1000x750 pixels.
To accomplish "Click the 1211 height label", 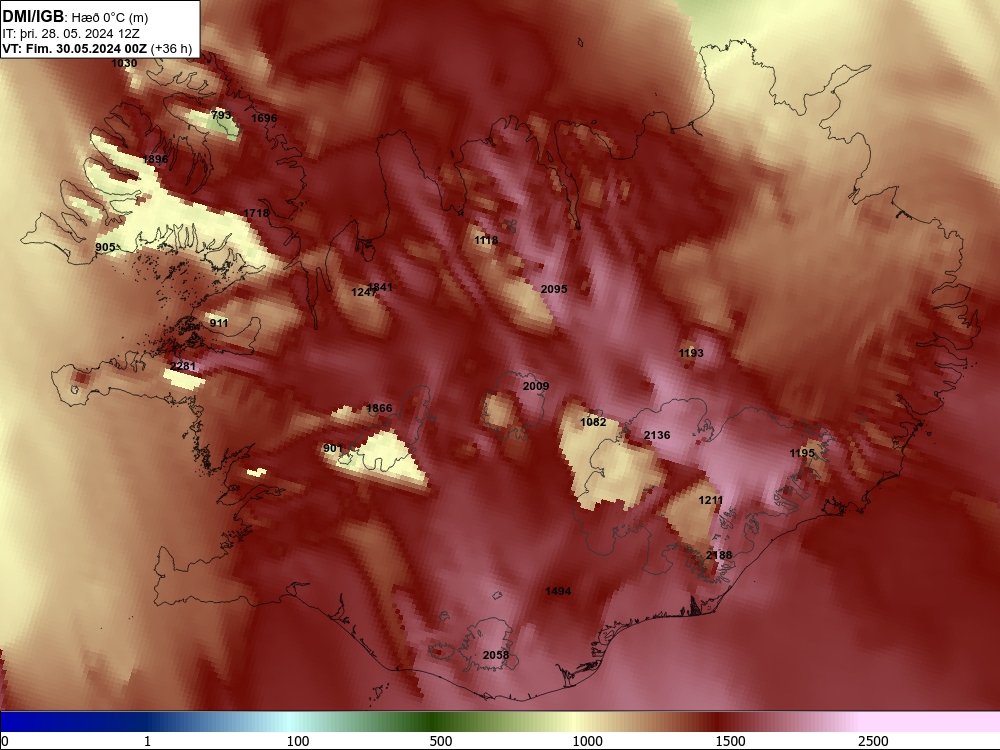I will [710, 500].
